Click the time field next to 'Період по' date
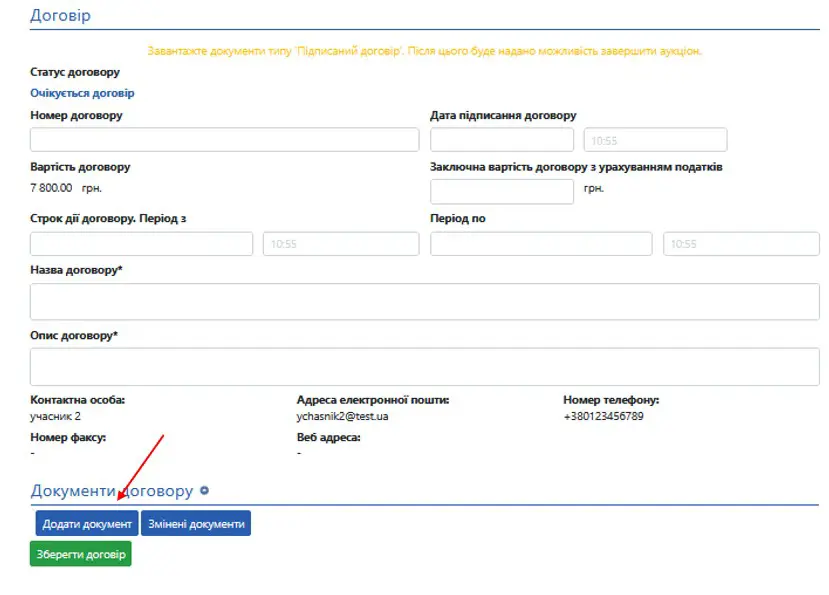This screenshot has width=829, height=595. [741, 244]
